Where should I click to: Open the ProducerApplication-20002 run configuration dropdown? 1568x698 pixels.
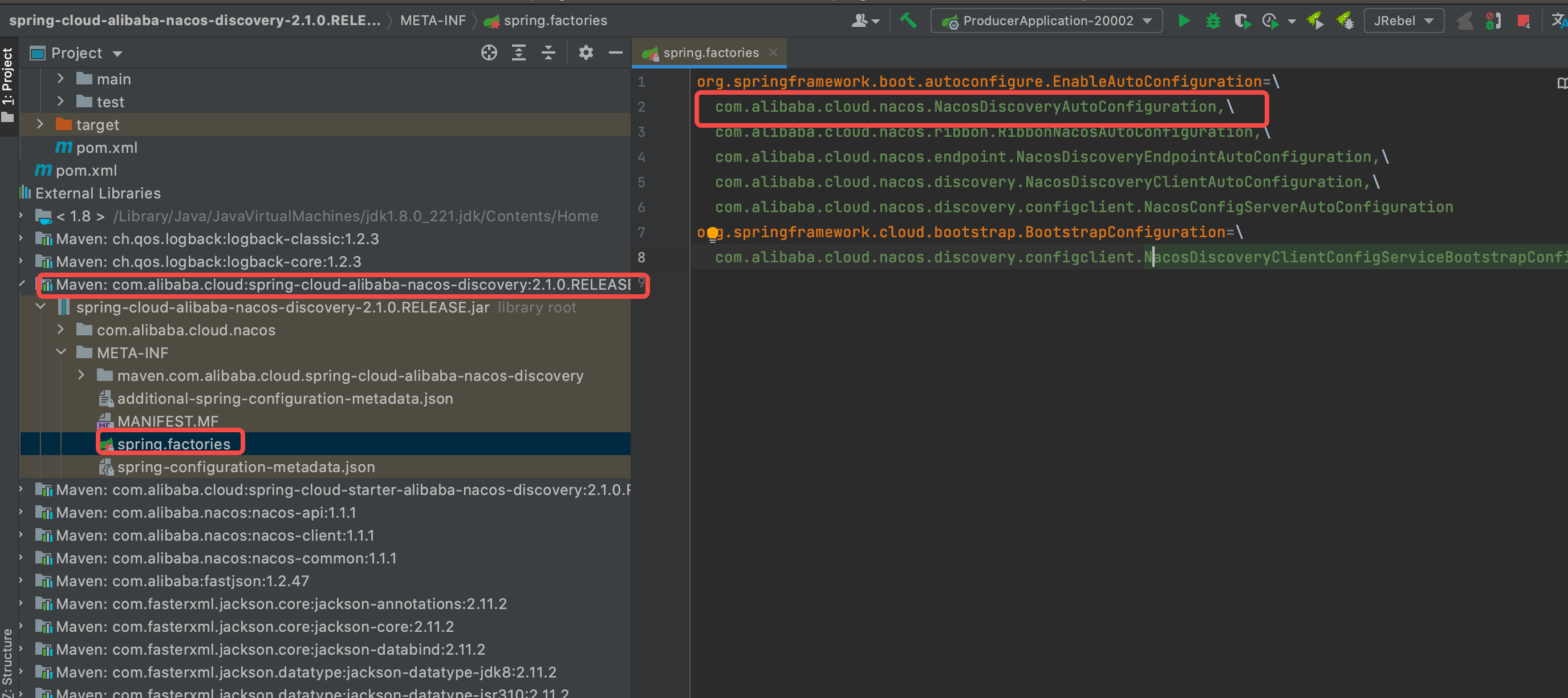pos(1046,21)
